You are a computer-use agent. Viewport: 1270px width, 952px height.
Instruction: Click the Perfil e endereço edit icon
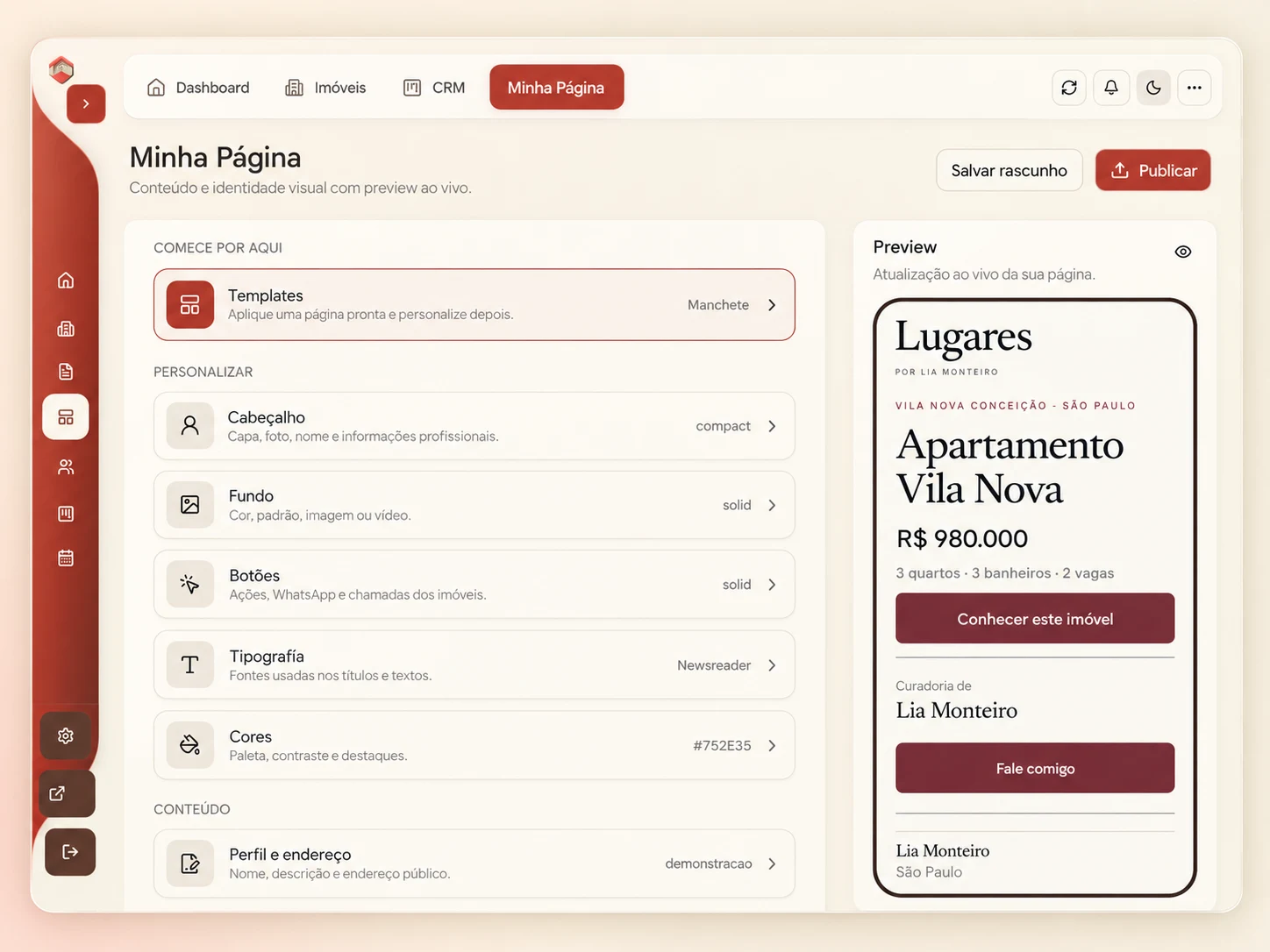tap(190, 863)
